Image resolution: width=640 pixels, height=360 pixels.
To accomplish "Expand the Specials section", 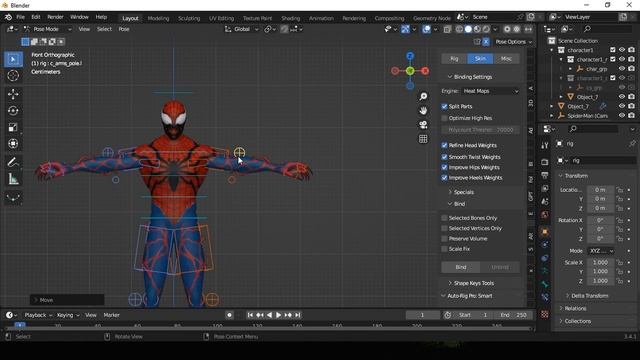I will click(461, 192).
